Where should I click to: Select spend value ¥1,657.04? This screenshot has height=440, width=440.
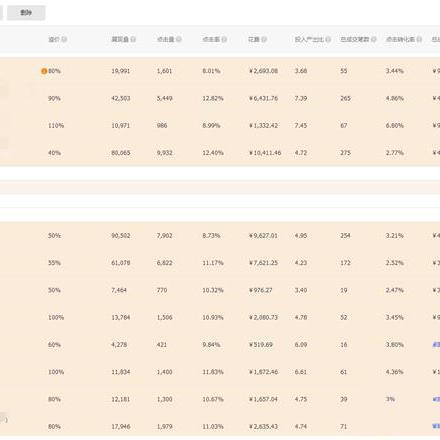click(263, 400)
